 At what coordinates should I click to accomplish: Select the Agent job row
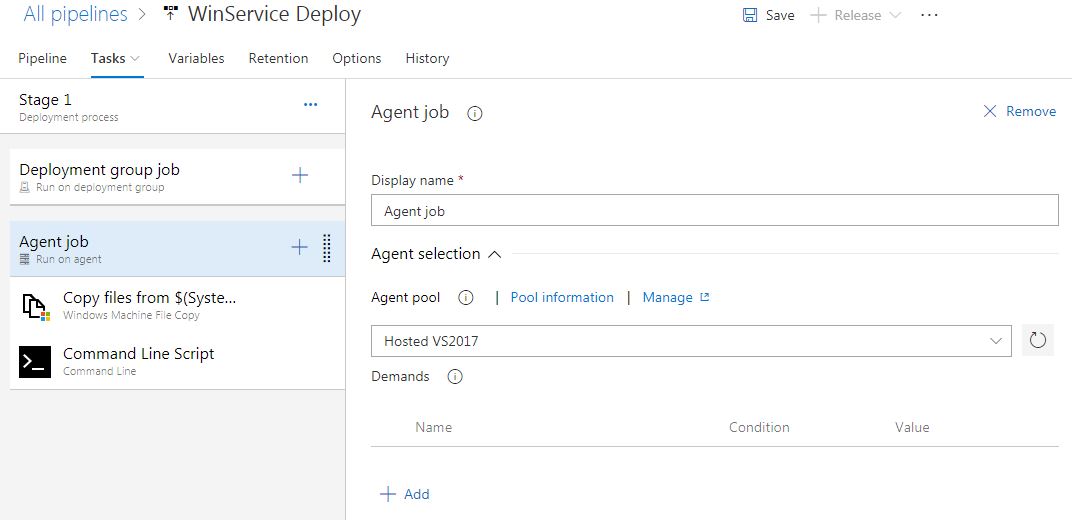pyautogui.click(x=177, y=249)
